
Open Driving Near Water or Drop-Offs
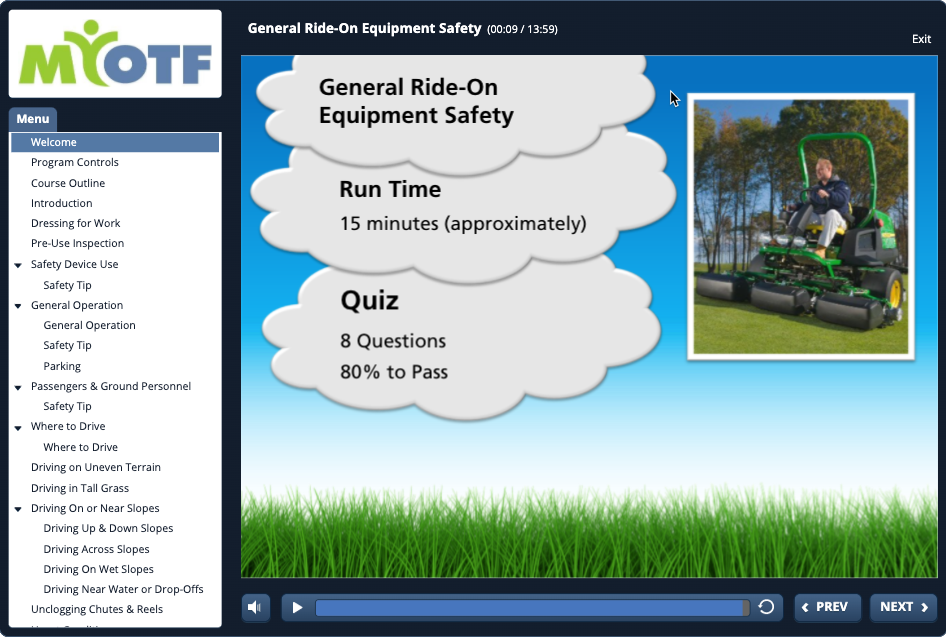(124, 589)
